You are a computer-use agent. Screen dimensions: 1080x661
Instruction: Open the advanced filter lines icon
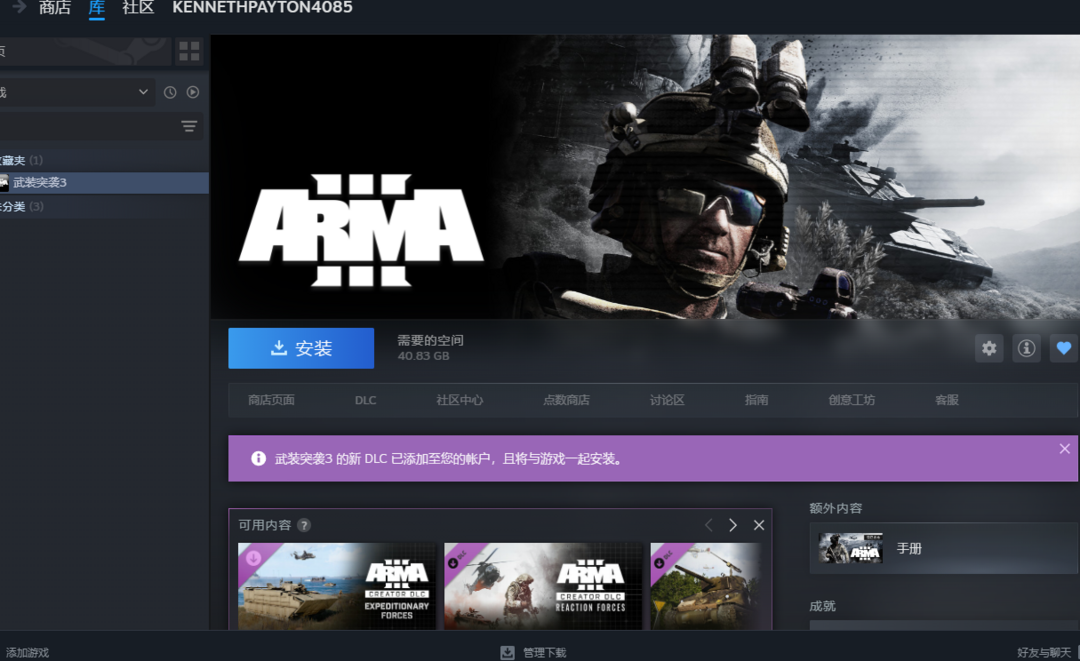pyautogui.click(x=189, y=126)
